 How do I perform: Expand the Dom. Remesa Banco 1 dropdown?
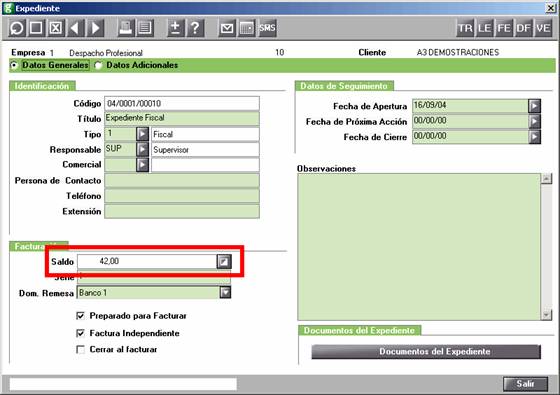225,292
